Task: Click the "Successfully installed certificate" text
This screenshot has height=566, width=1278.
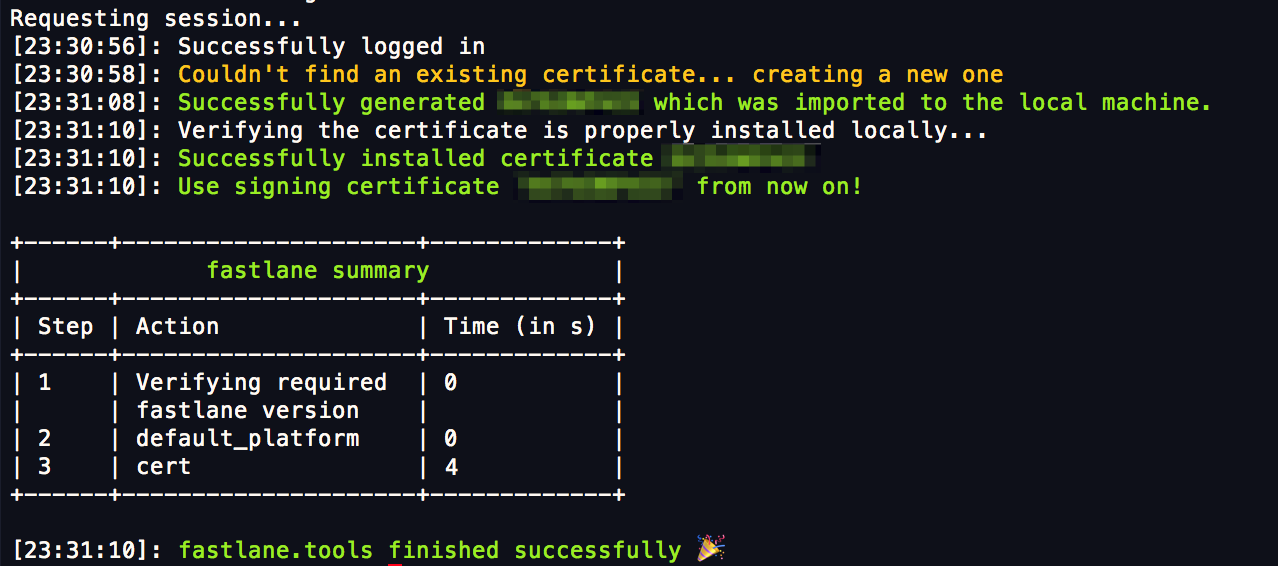Action: coord(415,158)
